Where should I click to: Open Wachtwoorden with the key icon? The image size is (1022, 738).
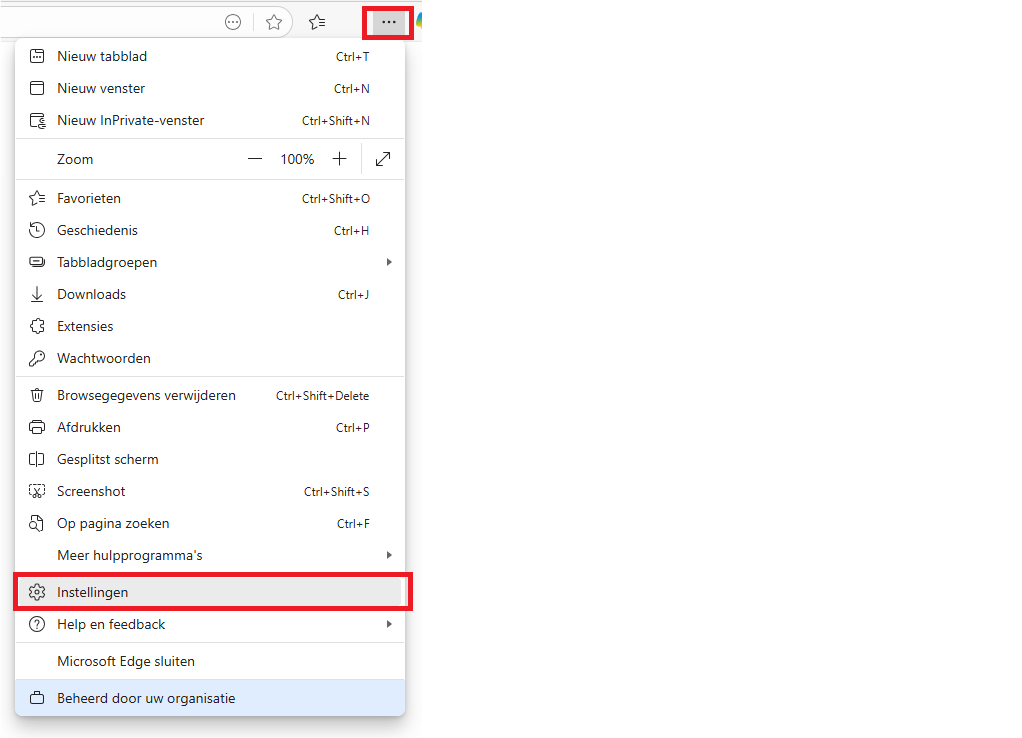pyautogui.click(x=104, y=358)
